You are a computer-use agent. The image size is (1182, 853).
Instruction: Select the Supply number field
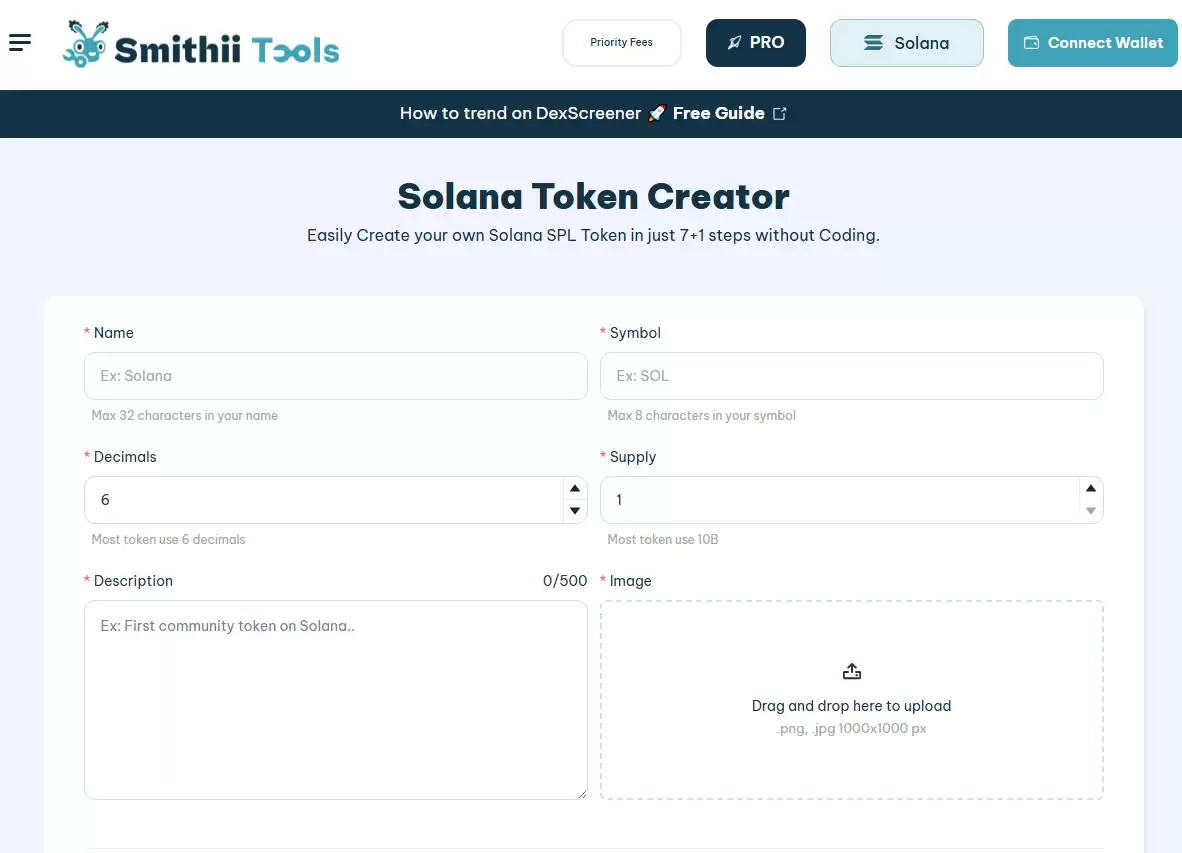point(838,500)
